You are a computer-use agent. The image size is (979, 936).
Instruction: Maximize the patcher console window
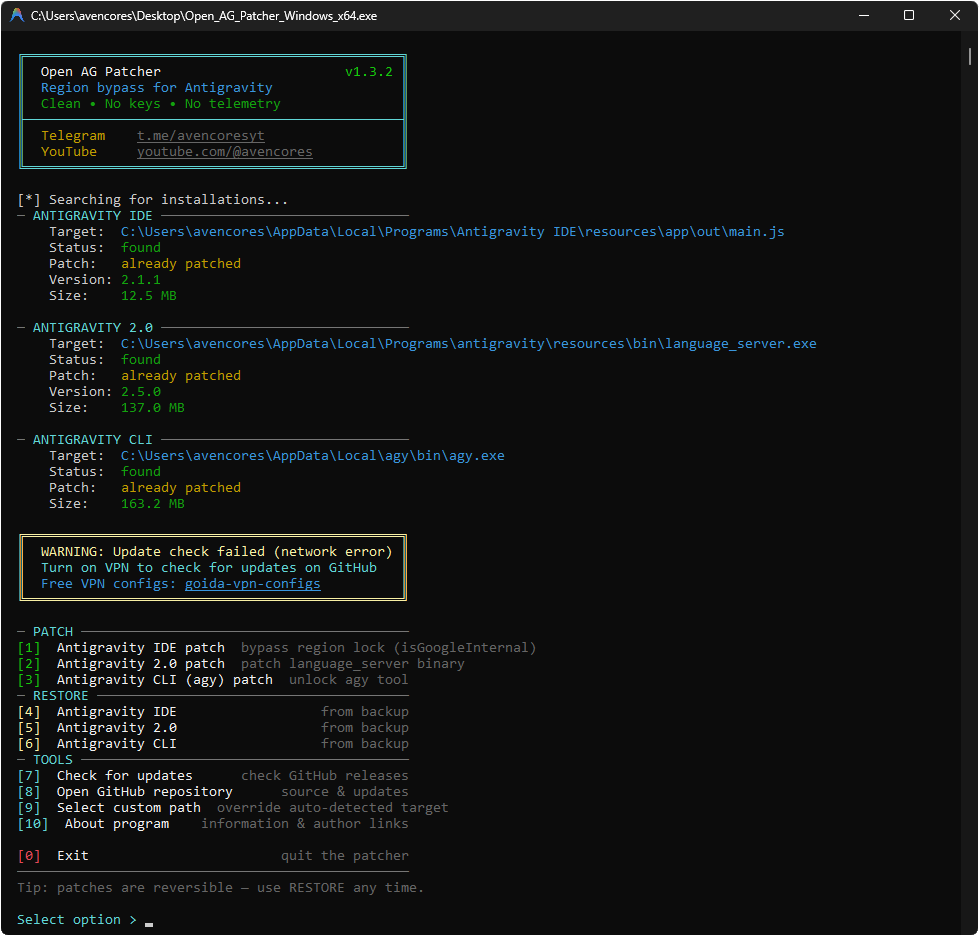909,16
